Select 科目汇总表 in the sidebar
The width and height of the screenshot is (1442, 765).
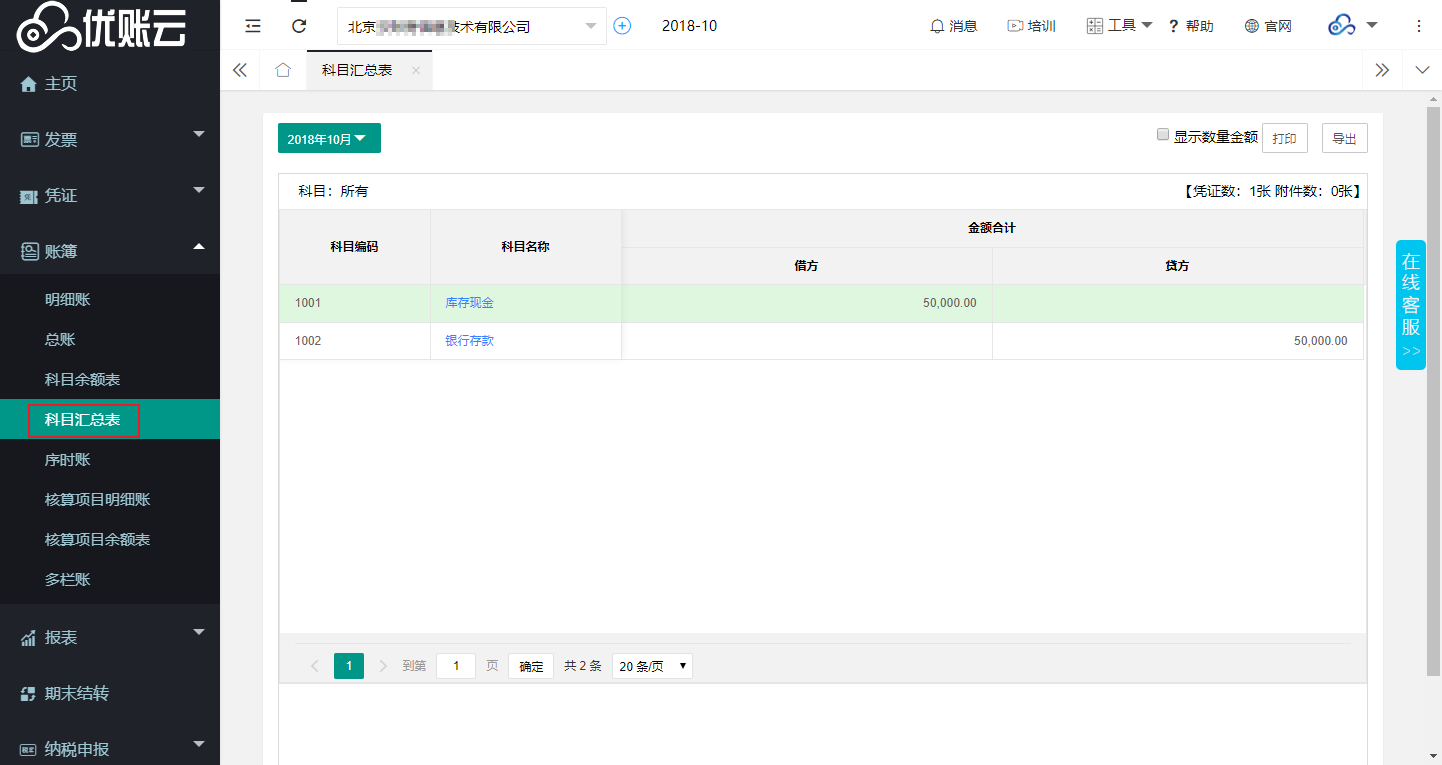[110, 420]
